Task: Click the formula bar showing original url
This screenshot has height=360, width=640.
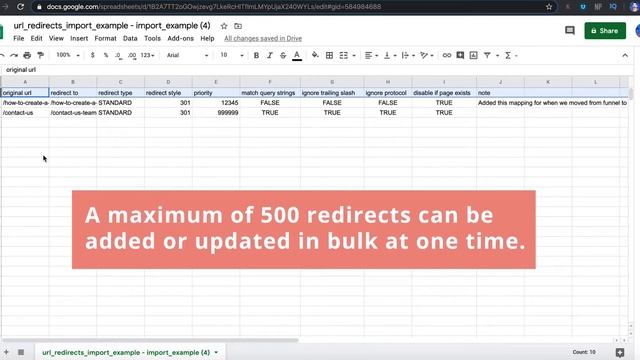Action: coord(318,70)
